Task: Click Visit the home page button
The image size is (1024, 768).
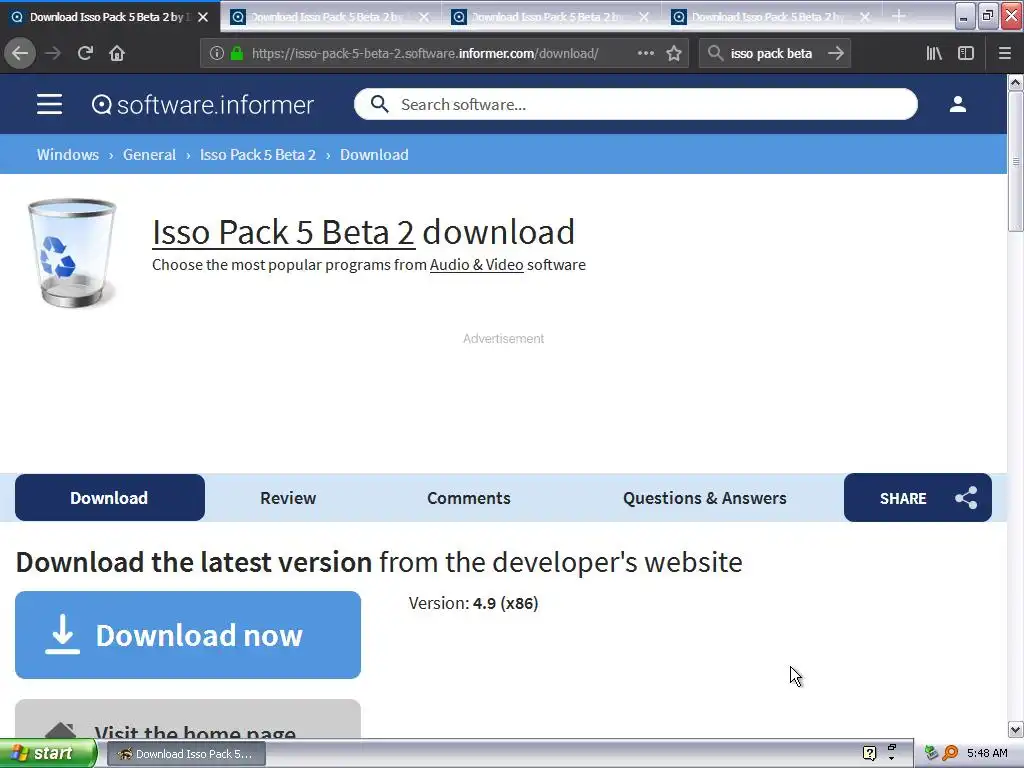Action: coord(188,719)
